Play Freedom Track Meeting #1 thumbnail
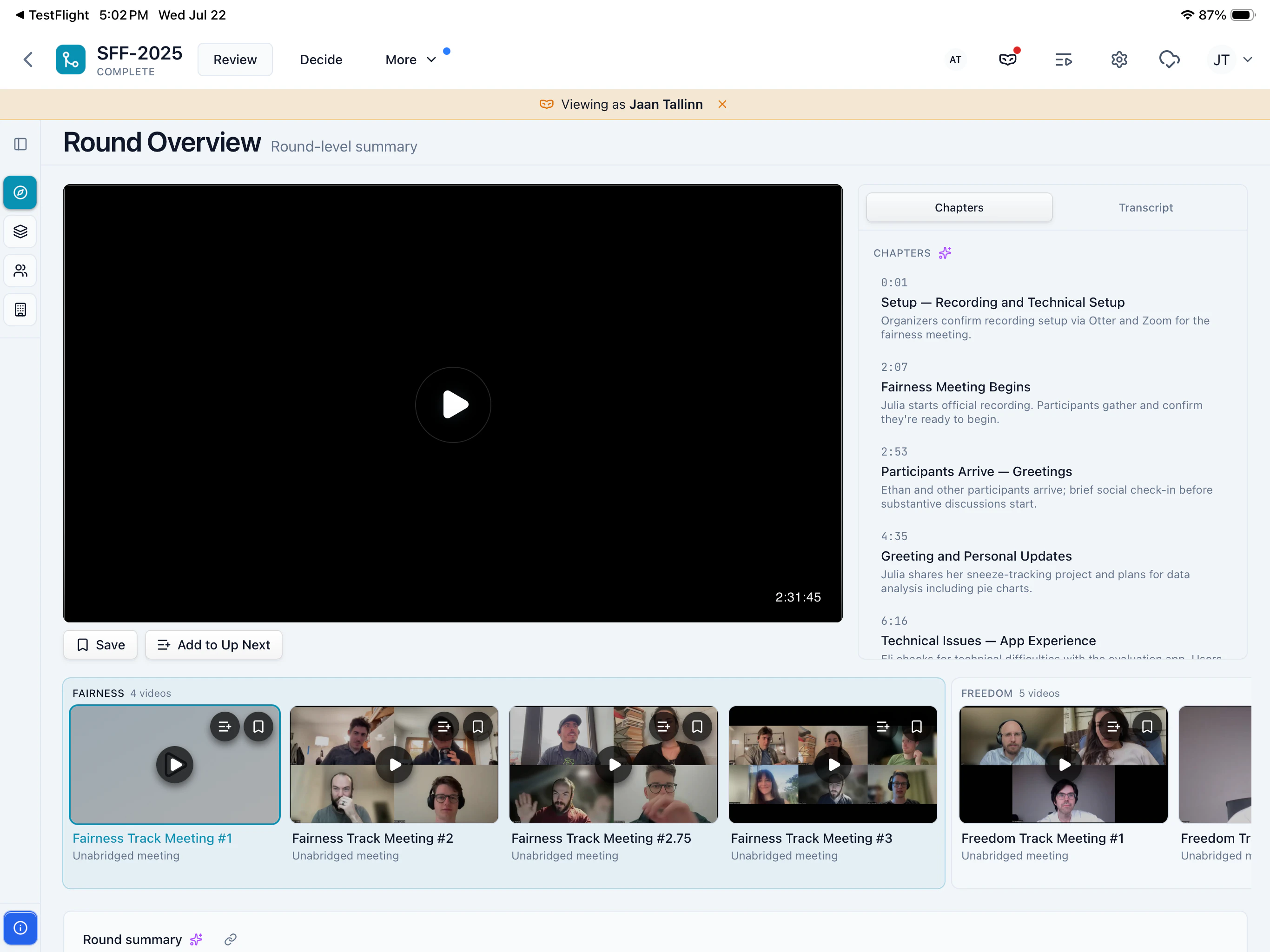1270x952 pixels. (1064, 764)
